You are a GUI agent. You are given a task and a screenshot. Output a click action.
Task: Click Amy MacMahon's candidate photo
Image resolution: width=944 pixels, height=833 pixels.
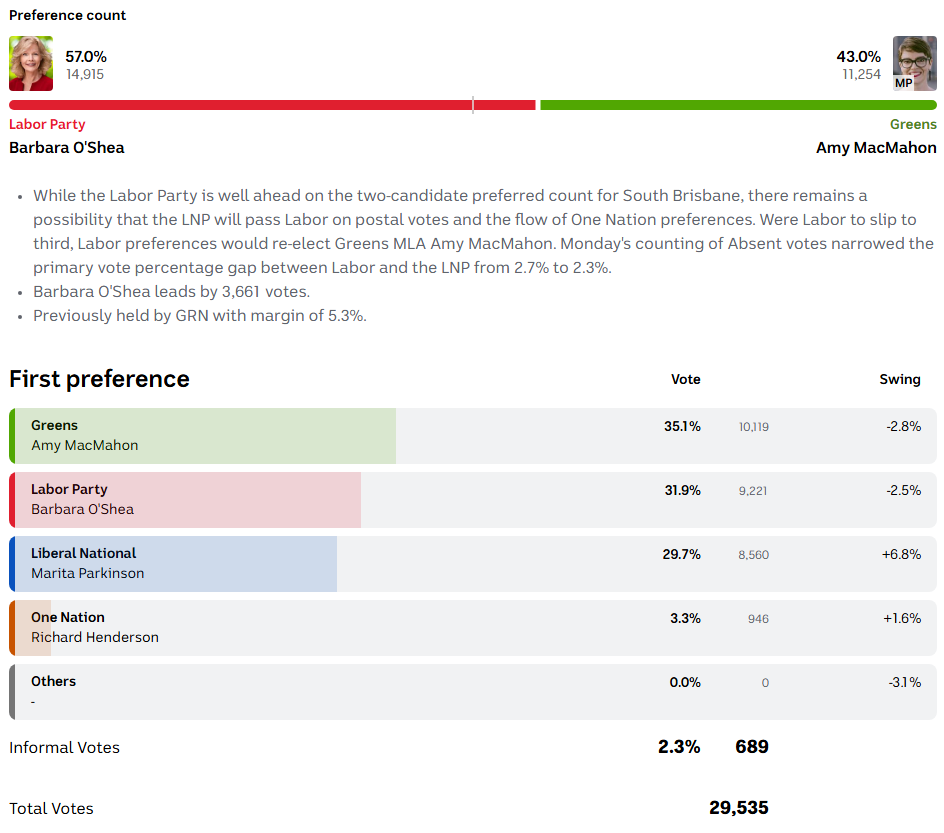point(914,64)
